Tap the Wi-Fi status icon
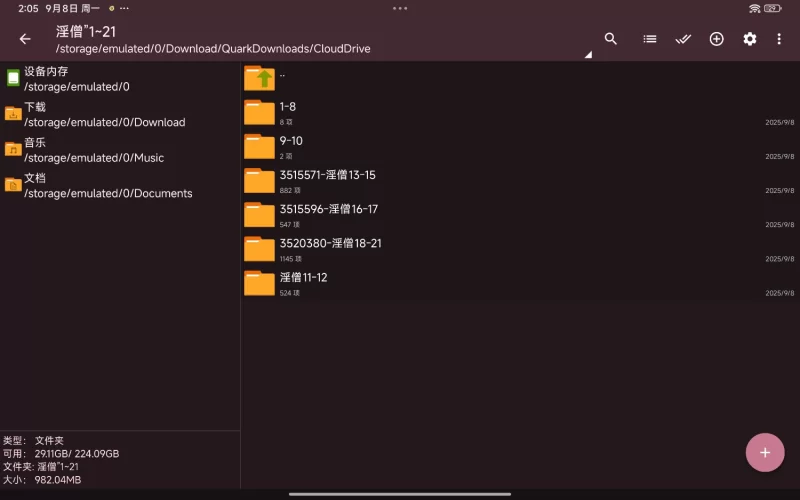The height and width of the screenshot is (500, 800). coord(755,8)
